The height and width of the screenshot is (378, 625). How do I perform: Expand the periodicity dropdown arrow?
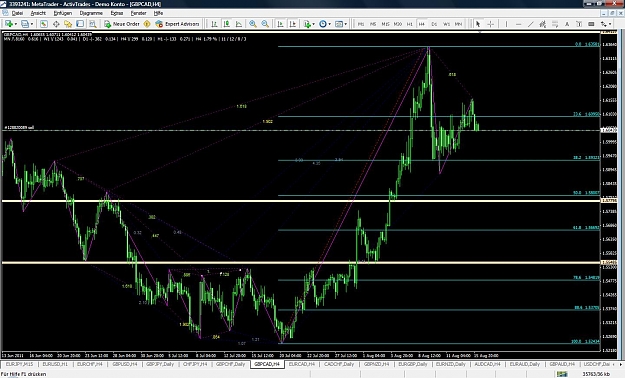pos(330,24)
